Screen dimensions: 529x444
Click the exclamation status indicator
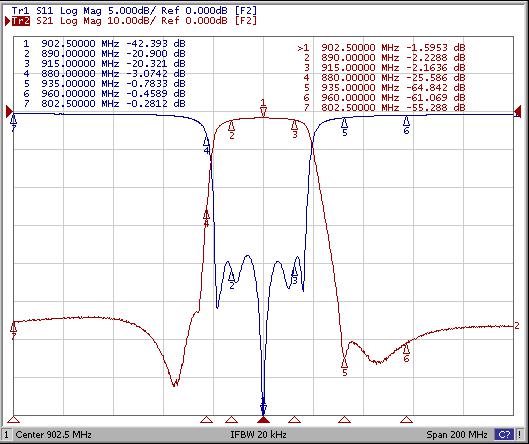(x=520, y=434)
